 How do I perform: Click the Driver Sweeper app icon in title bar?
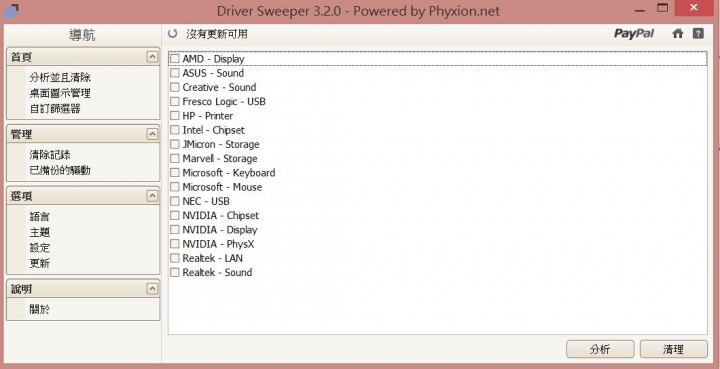point(11,11)
